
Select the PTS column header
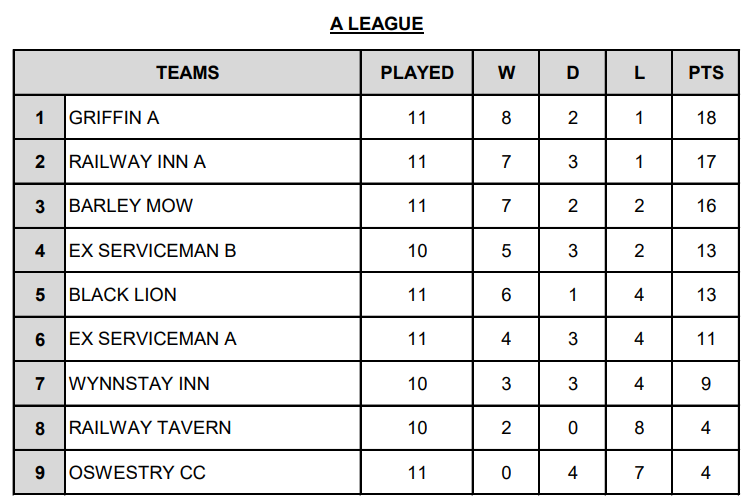coord(706,73)
